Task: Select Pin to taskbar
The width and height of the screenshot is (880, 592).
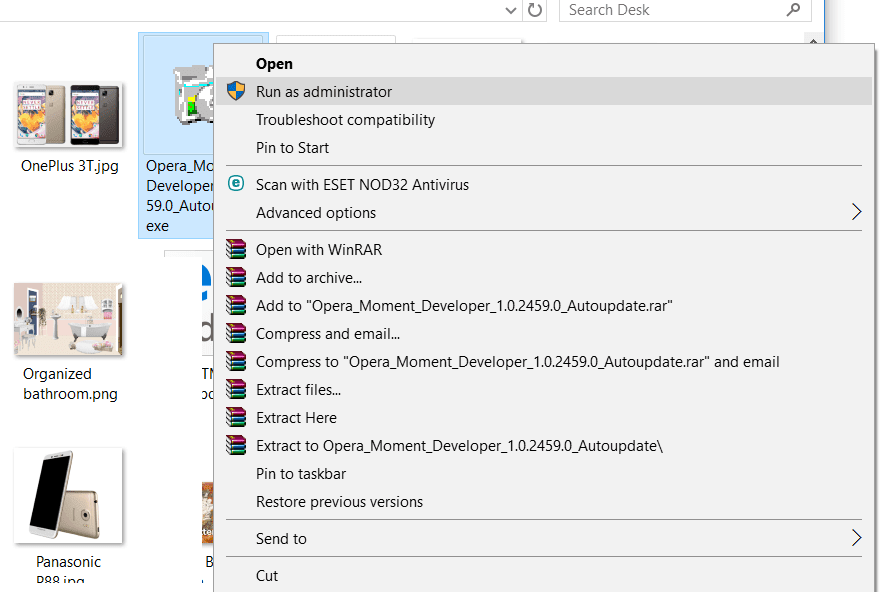Action: click(543, 474)
